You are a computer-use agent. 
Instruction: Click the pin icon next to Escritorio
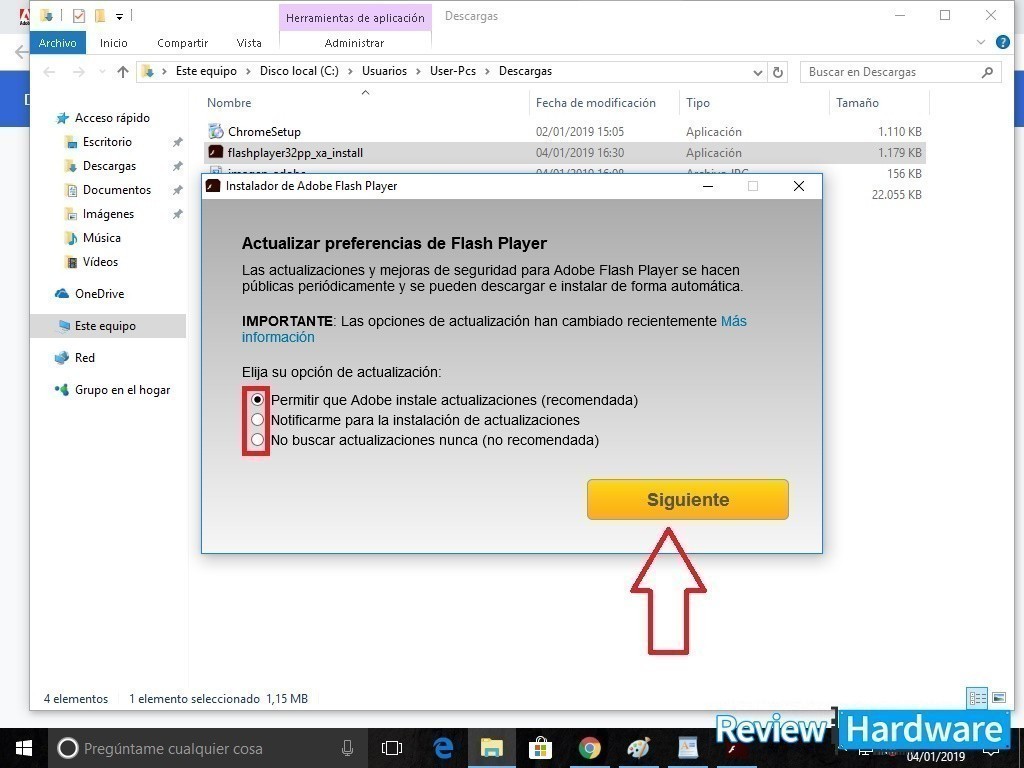click(x=177, y=142)
